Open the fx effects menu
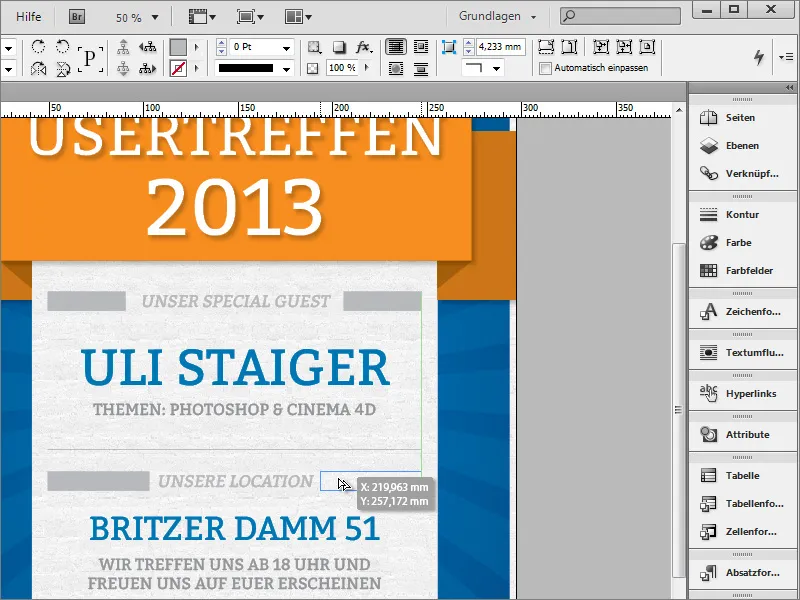Image resolution: width=800 pixels, height=600 pixels. tap(364, 47)
